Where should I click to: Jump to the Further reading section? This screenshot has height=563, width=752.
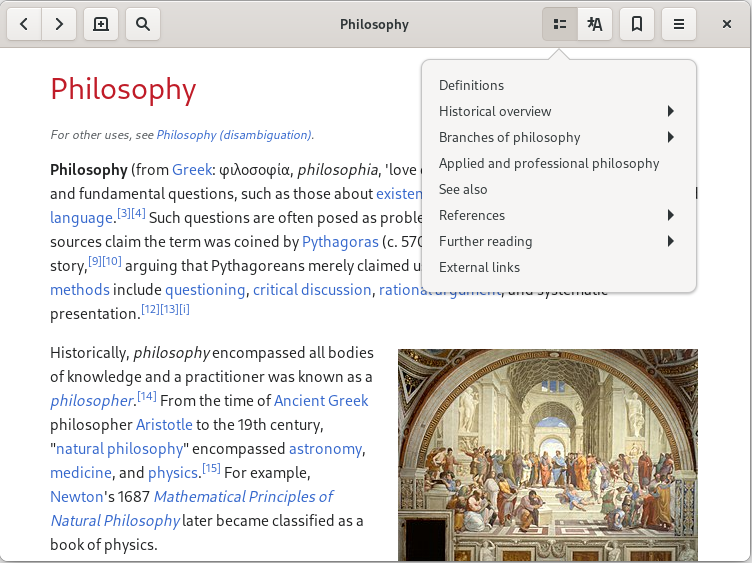tap(485, 241)
